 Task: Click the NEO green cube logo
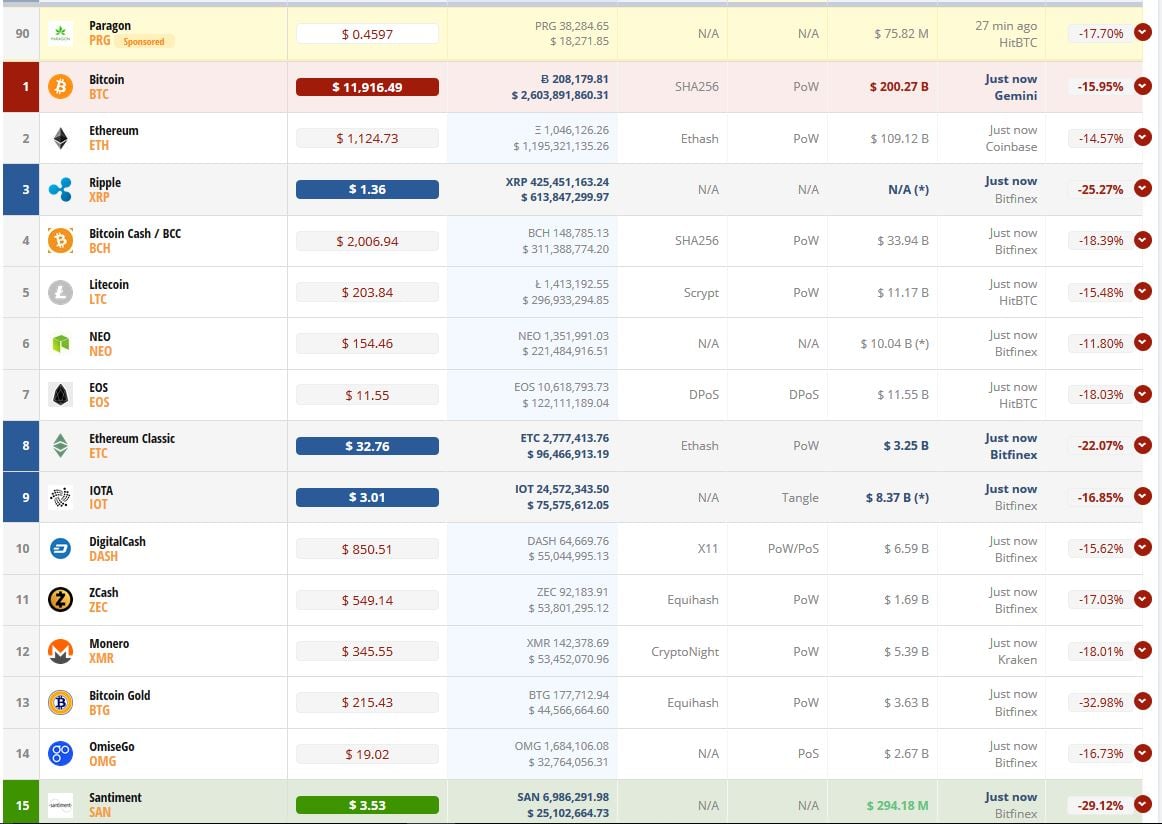click(60, 343)
